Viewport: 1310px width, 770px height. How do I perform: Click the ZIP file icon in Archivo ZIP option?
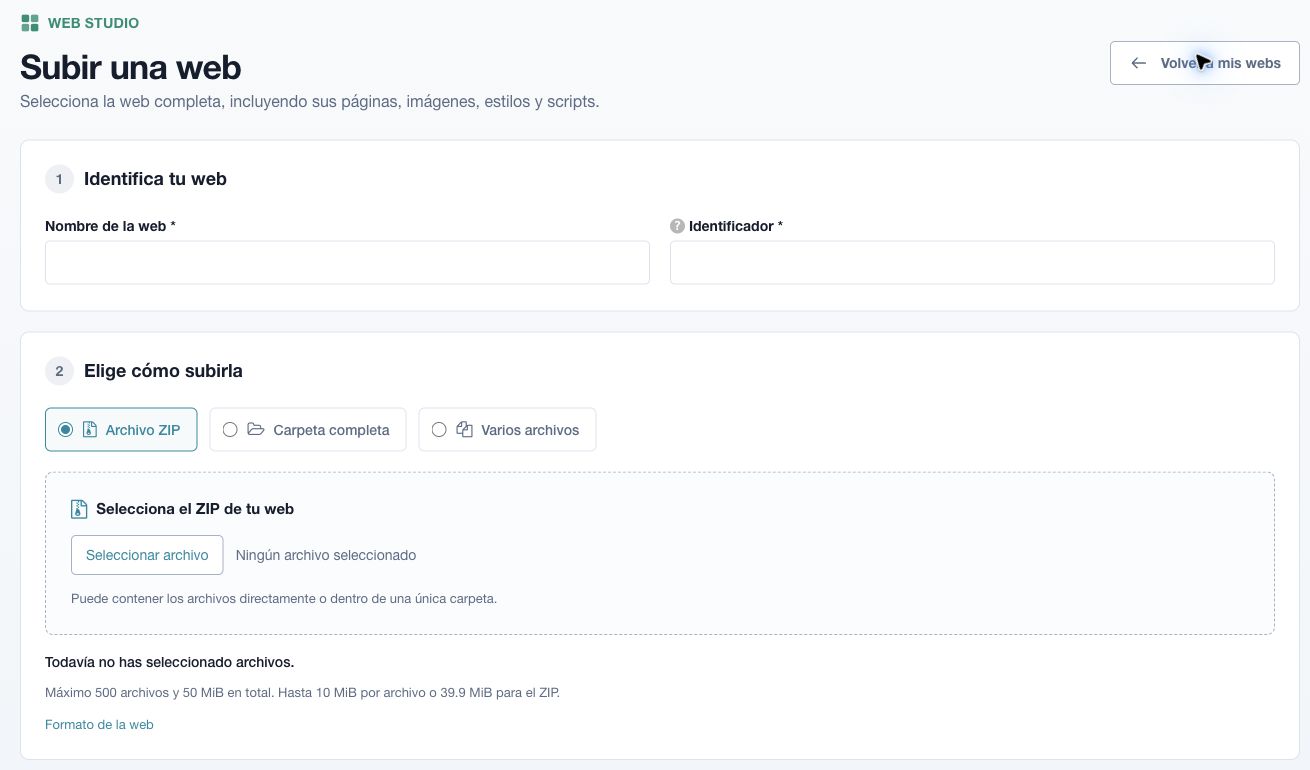[90, 430]
